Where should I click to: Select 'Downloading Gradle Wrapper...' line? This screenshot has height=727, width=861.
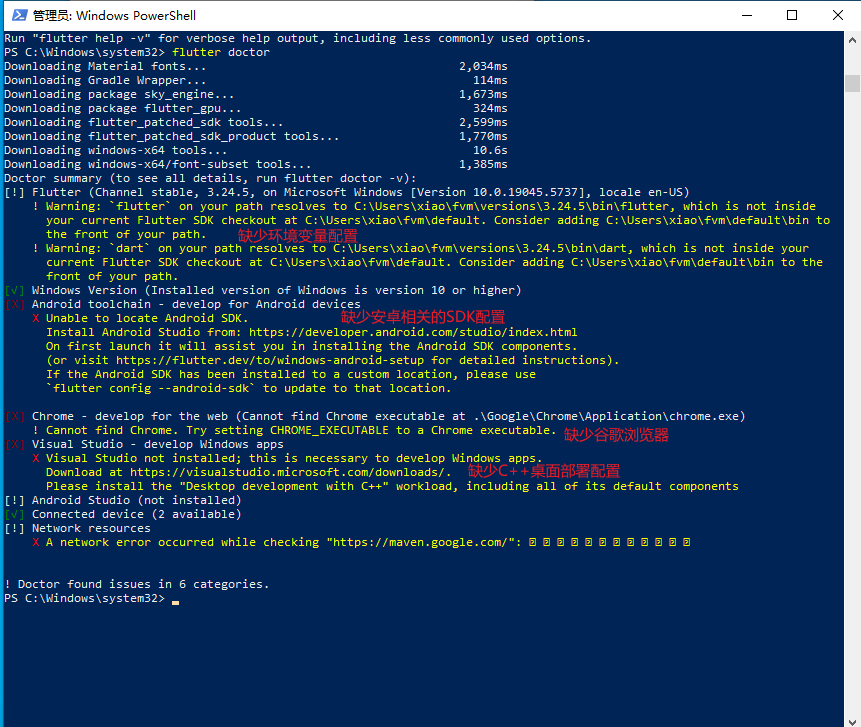(105, 80)
